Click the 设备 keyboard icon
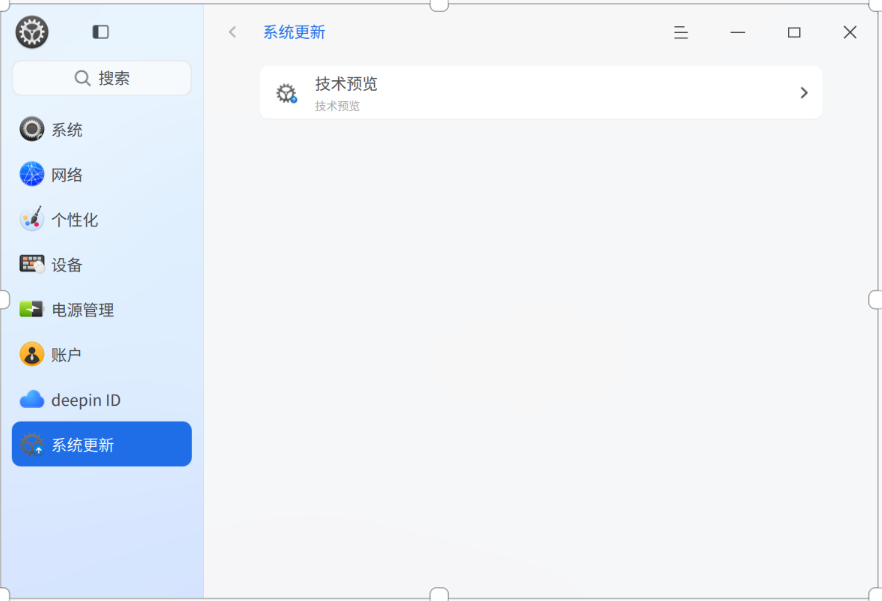 pos(32,264)
